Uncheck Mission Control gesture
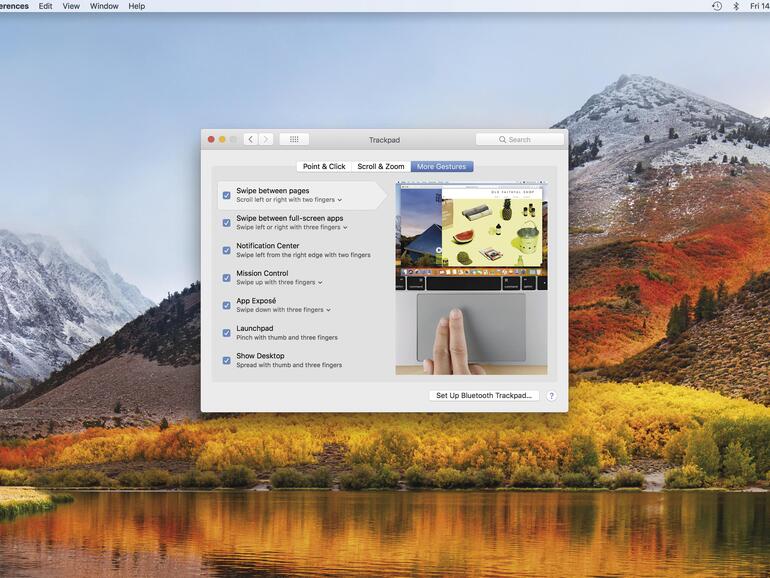The image size is (770, 578). pos(226,278)
